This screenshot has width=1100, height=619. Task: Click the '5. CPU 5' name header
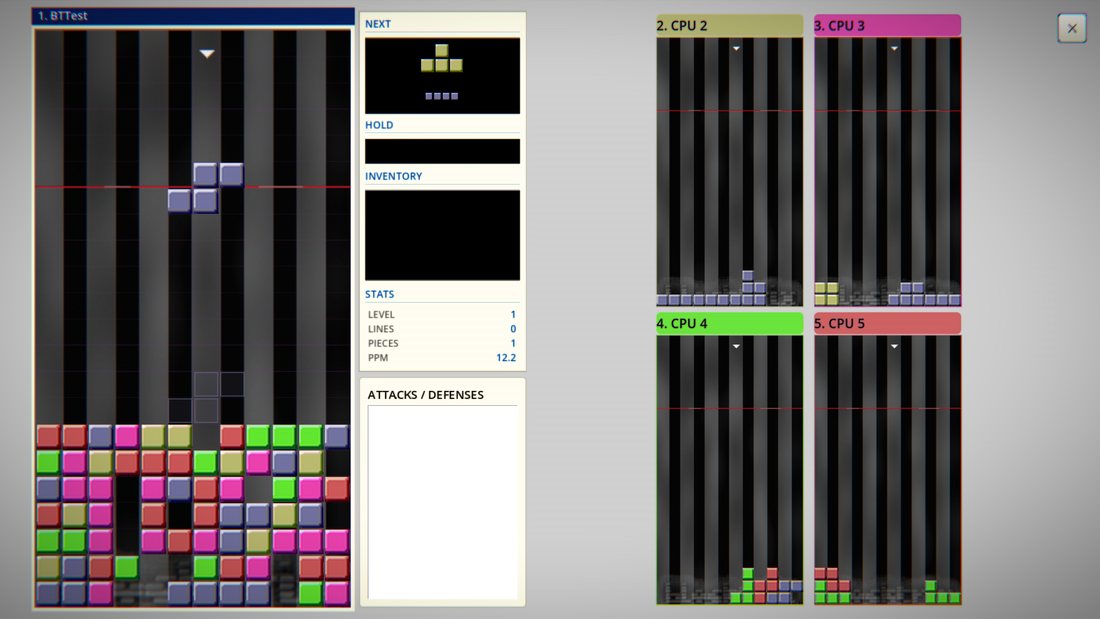point(887,324)
